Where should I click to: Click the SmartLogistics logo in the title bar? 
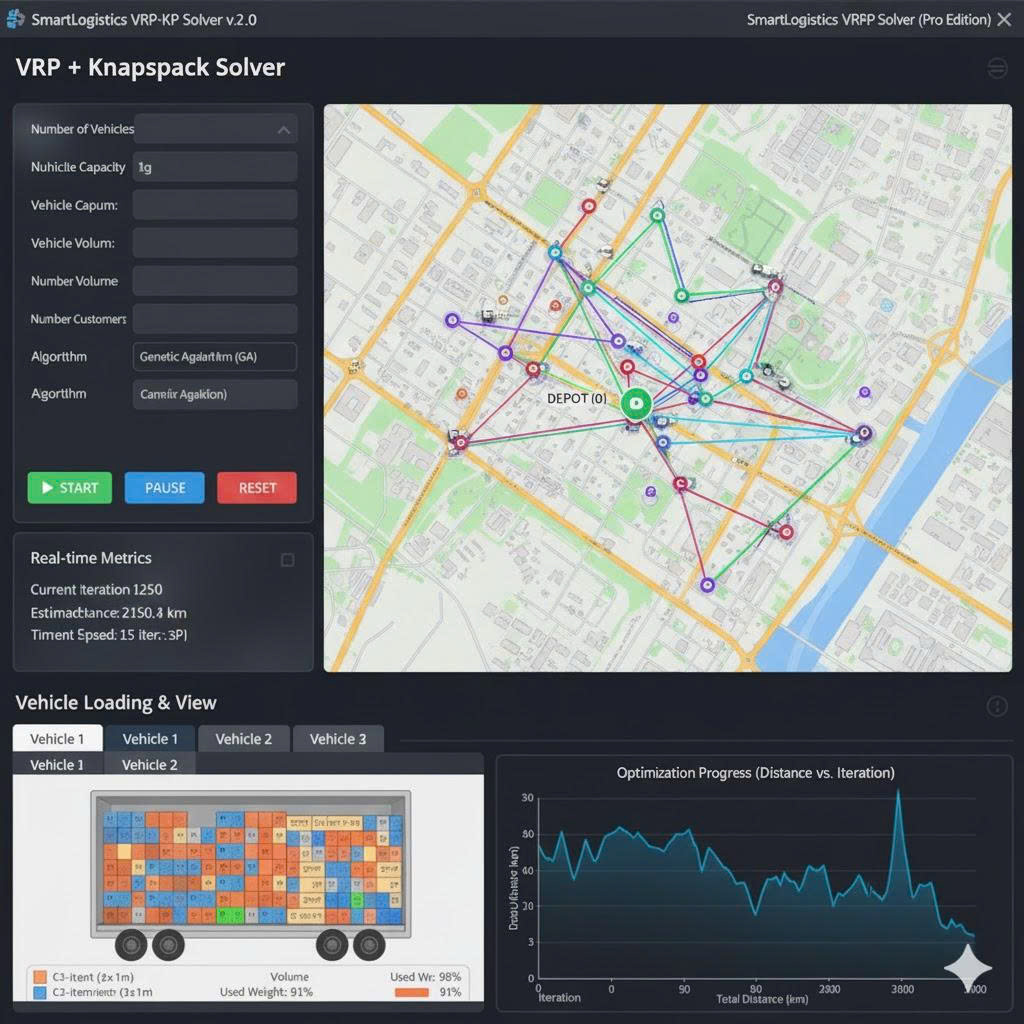click(x=14, y=18)
